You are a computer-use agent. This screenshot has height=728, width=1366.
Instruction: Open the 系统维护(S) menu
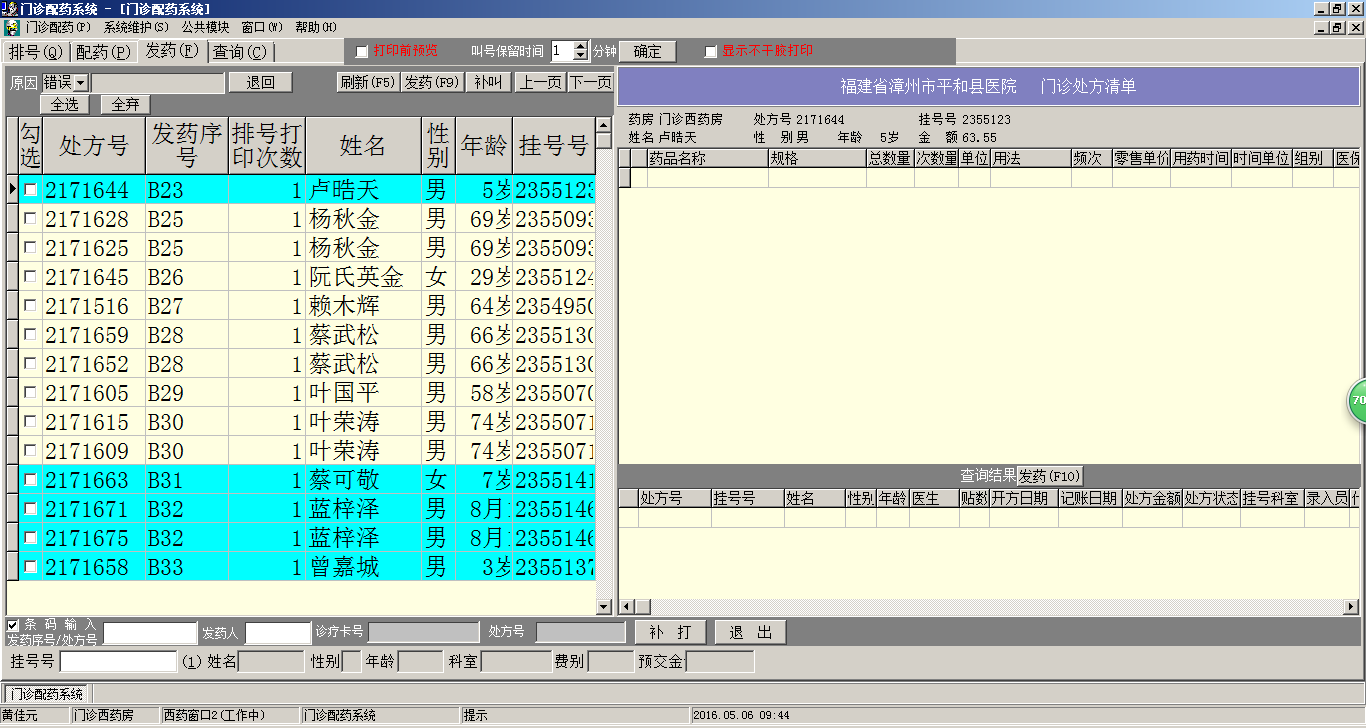tap(136, 27)
